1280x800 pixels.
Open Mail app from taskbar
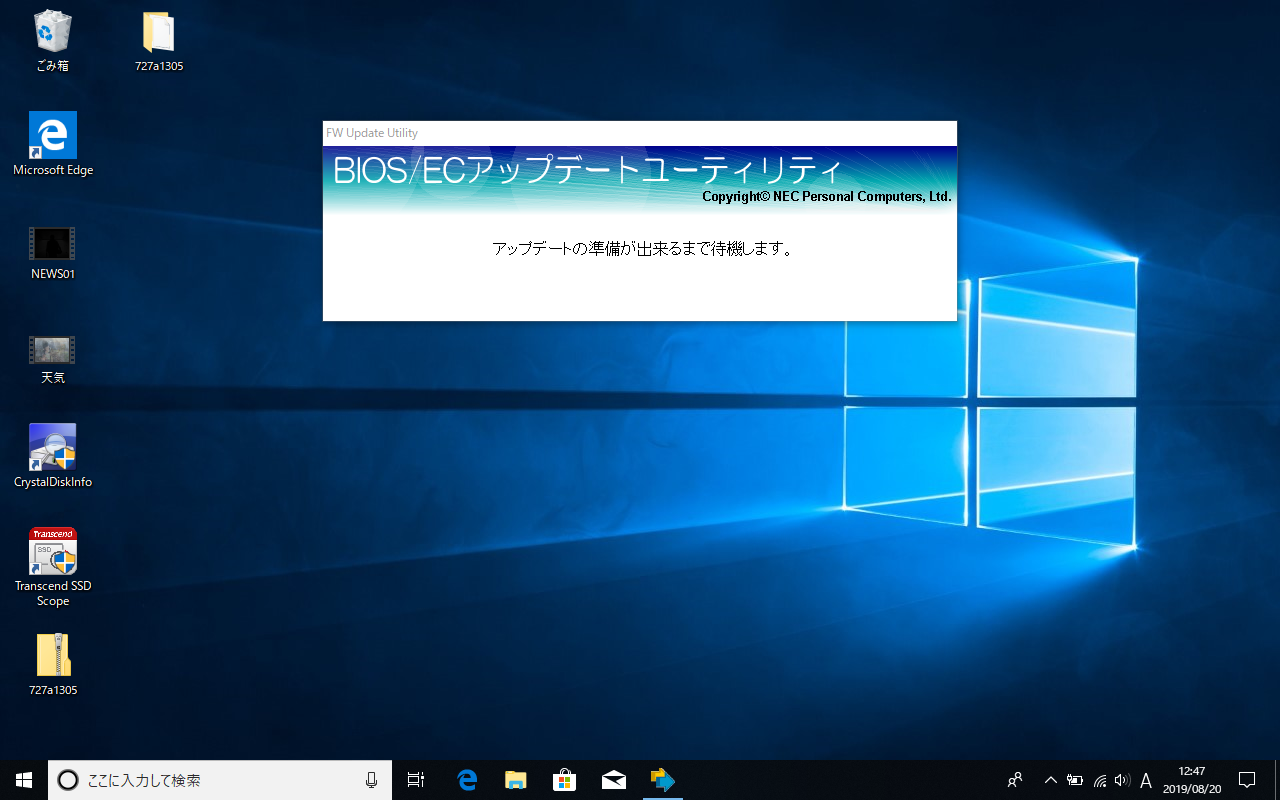click(x=614, y=780)
